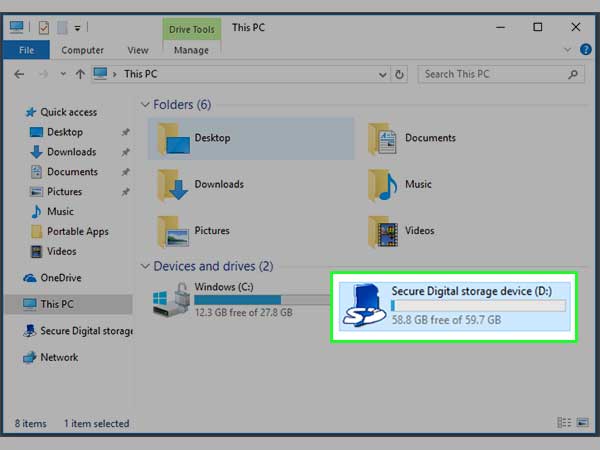Viewport: 600px width, 450px height.
Task: Select the Videos folder icon in Folders
Action: click(x=383, y=232)
